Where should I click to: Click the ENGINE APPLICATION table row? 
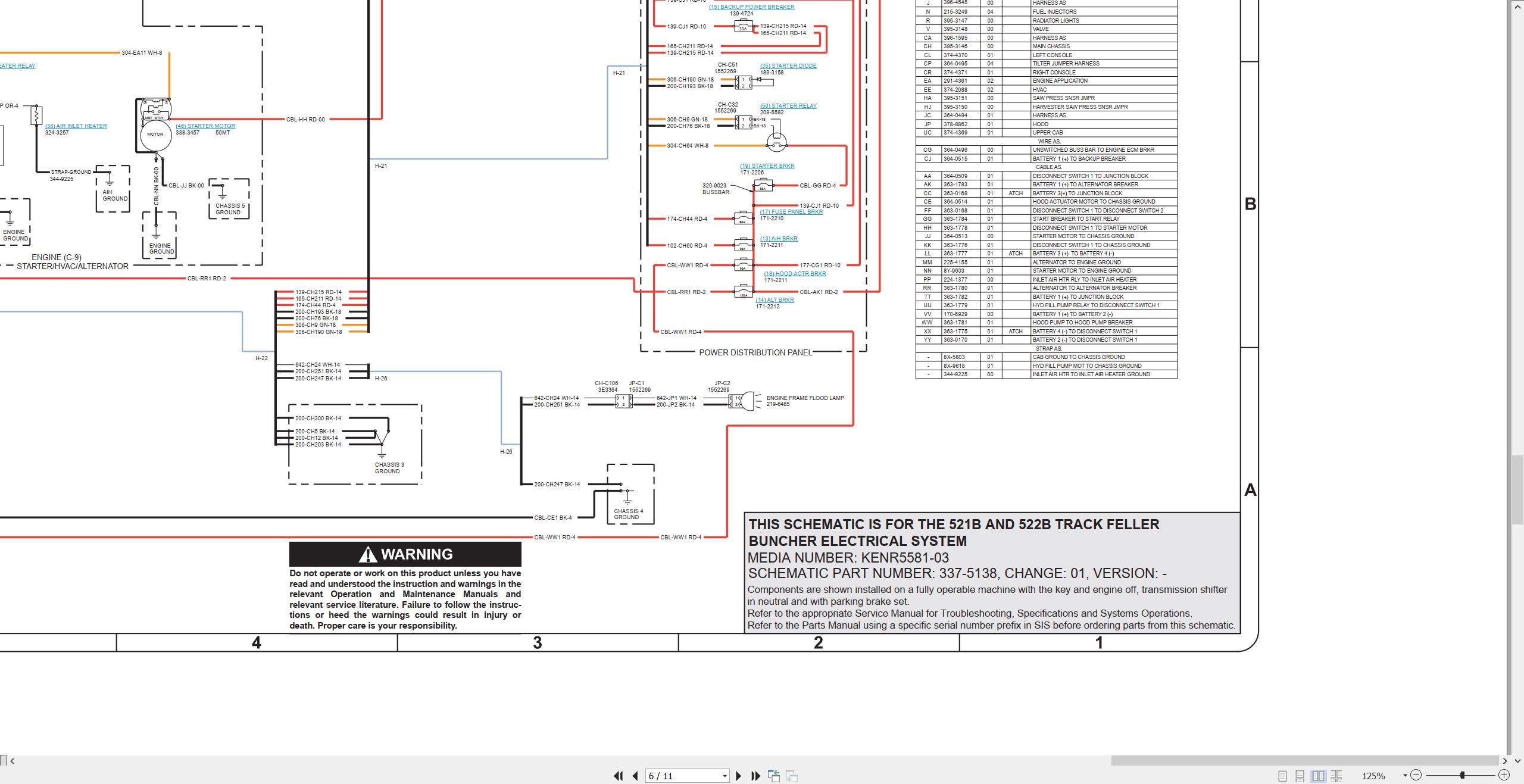(x=1046, y=81)
